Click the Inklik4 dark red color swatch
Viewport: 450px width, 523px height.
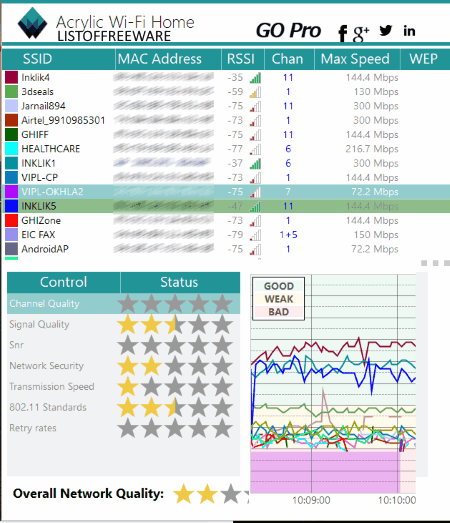click(x=11, y=77)
